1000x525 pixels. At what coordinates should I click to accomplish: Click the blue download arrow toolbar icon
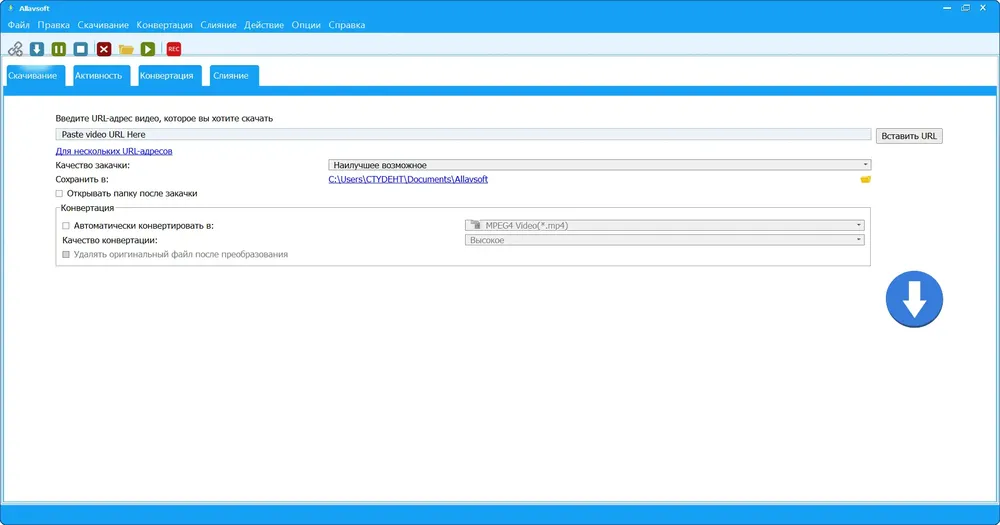[37, 49]
